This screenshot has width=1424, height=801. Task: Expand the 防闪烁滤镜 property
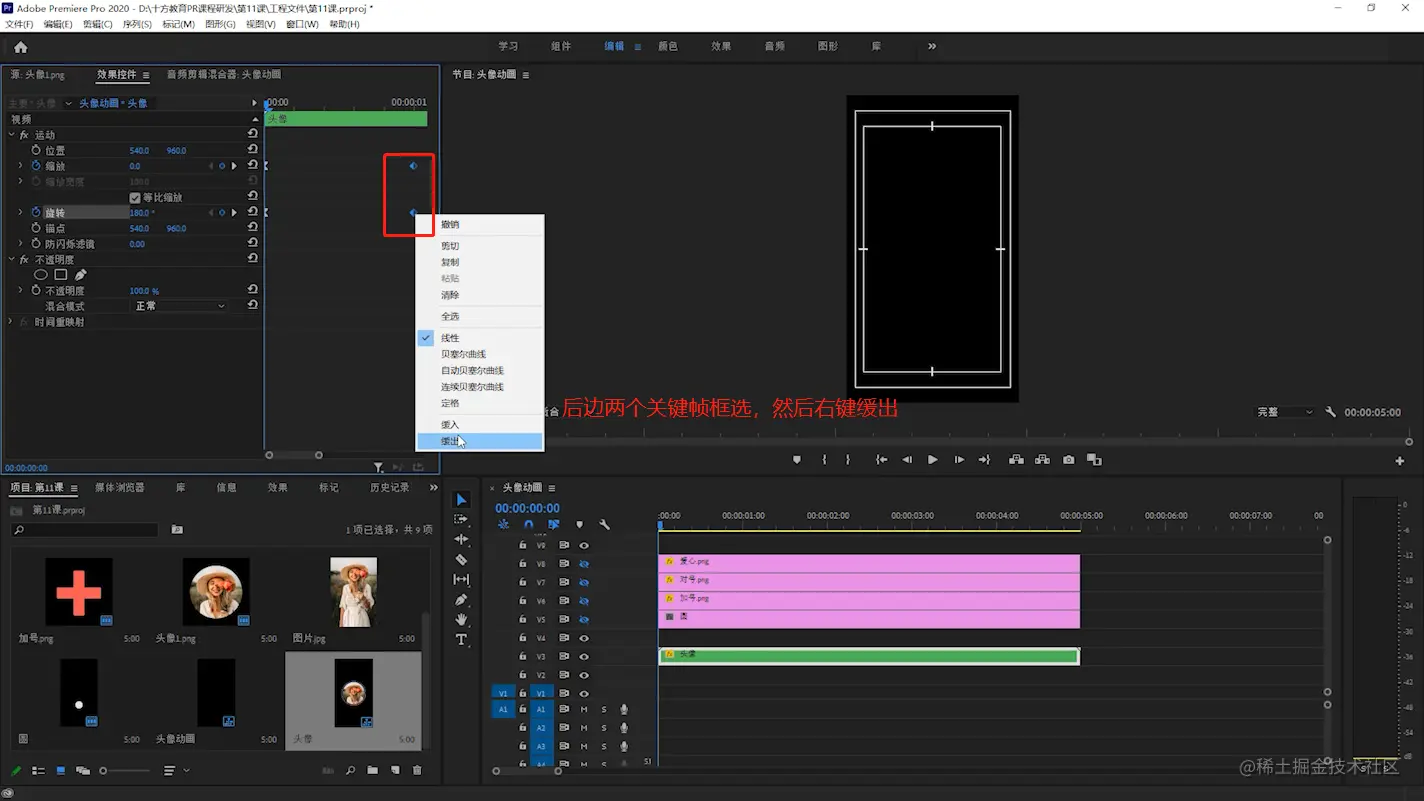coord(20,244)
